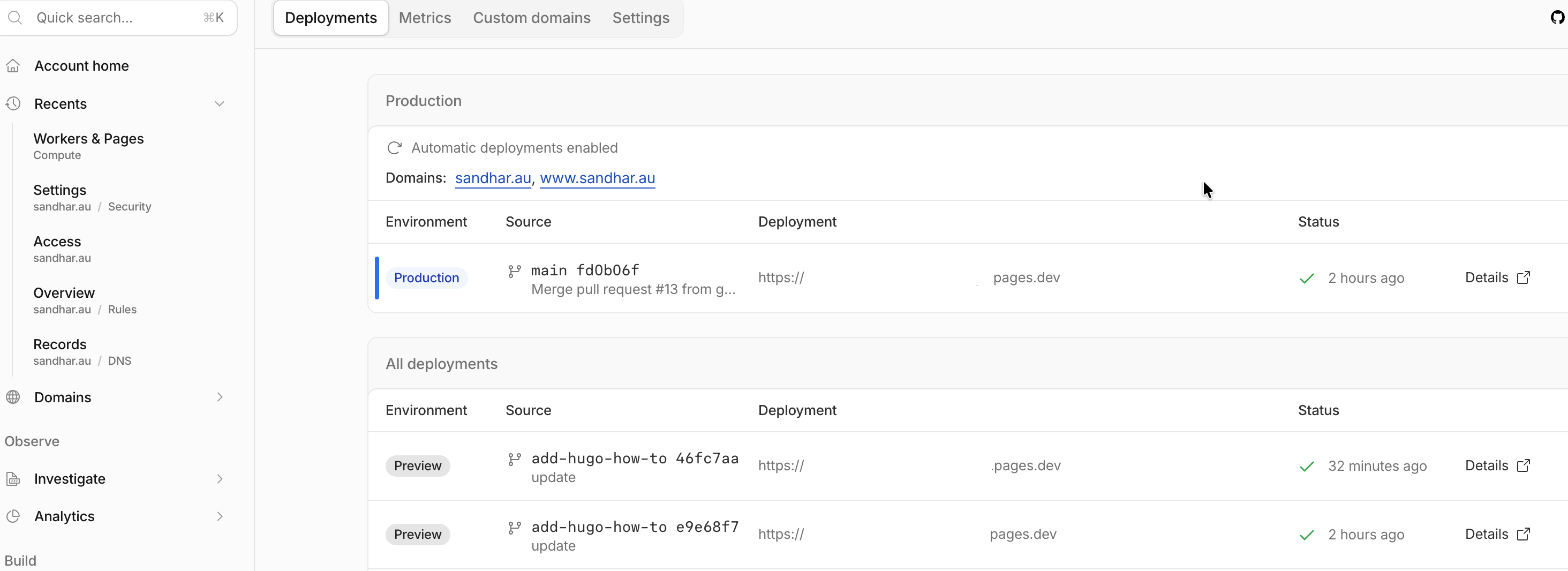Screen dimensions: 1568x571
Task: Click external link icon for 32 minutes ago deployment
Action: pyautogui.click(x=1524, y=465)
